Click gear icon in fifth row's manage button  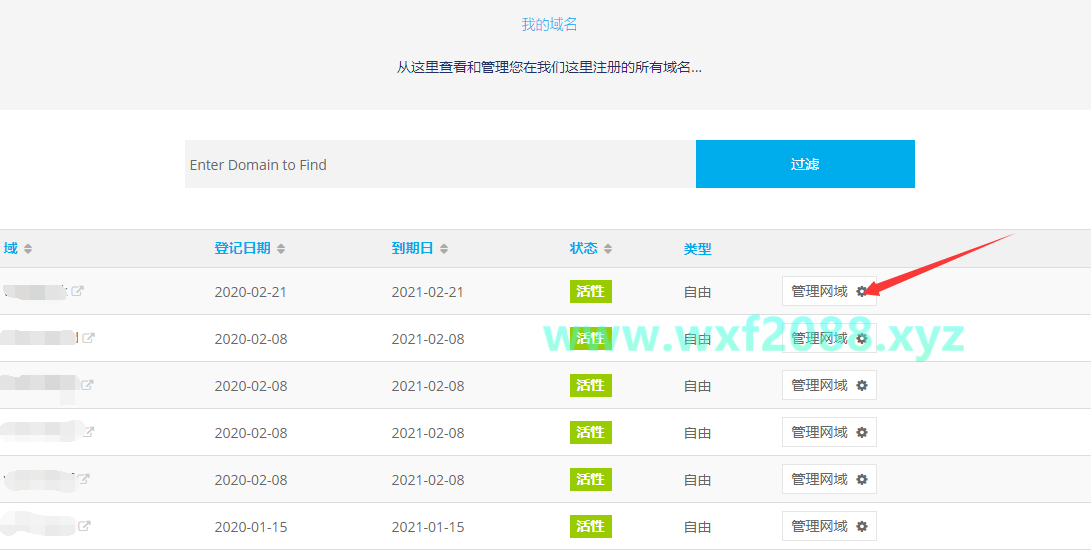click(x=861, y=479)
